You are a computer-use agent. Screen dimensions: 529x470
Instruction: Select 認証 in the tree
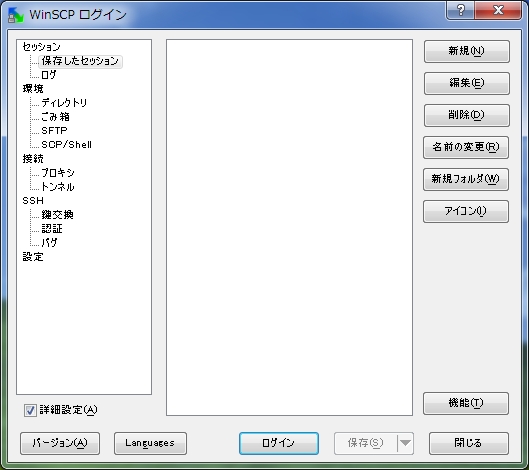click(52, 229)
